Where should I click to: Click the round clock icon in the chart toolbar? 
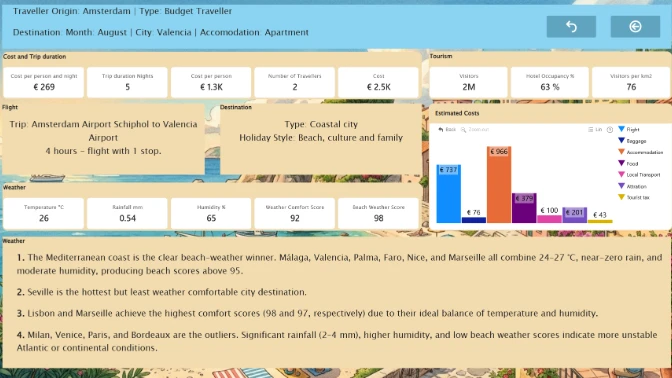610,129
